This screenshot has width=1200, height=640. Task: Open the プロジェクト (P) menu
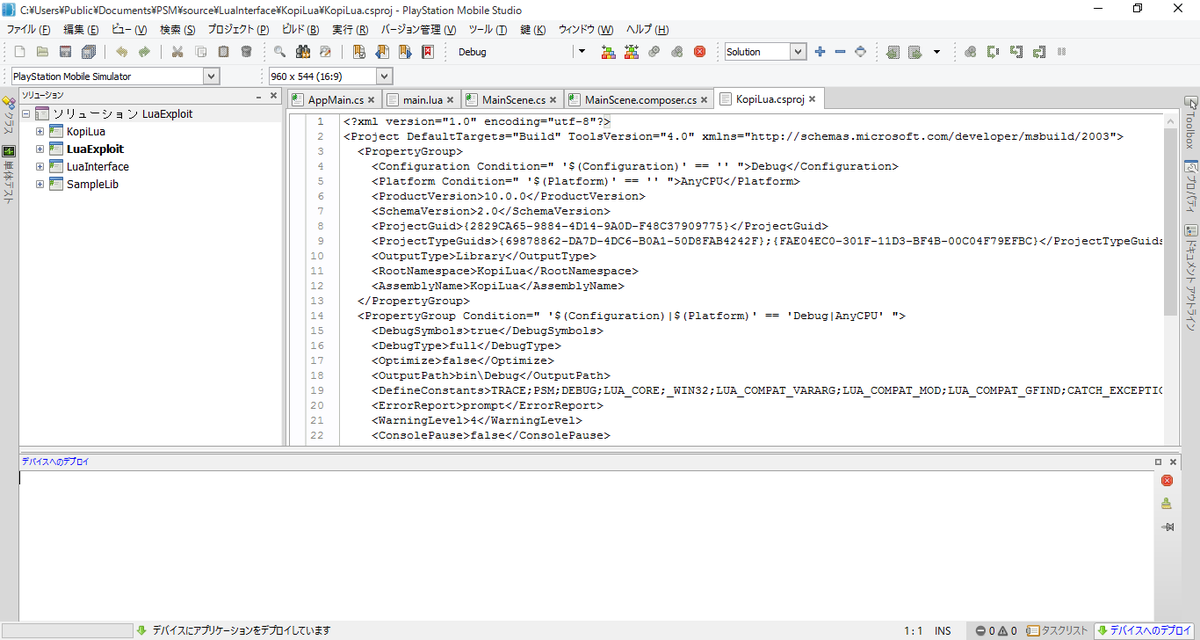tap(237, 30)
